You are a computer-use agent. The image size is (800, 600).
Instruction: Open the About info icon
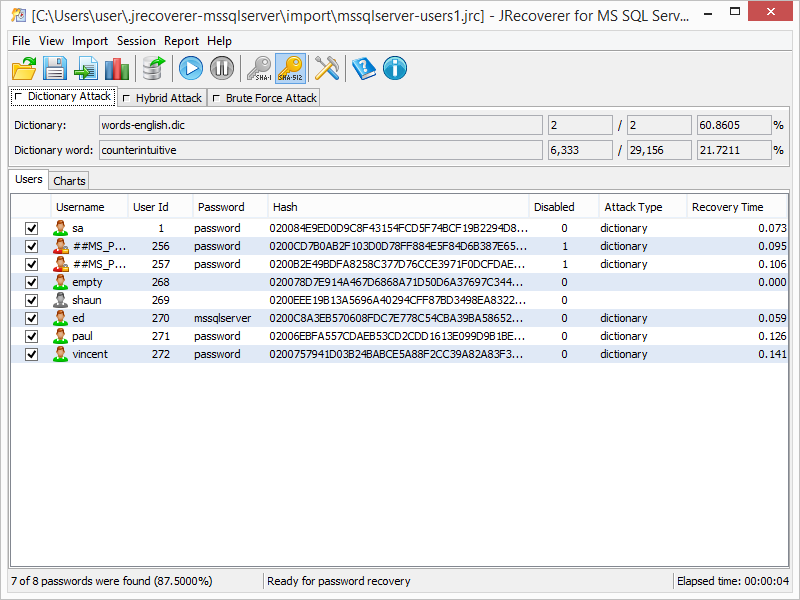click(x=395, y=68)
